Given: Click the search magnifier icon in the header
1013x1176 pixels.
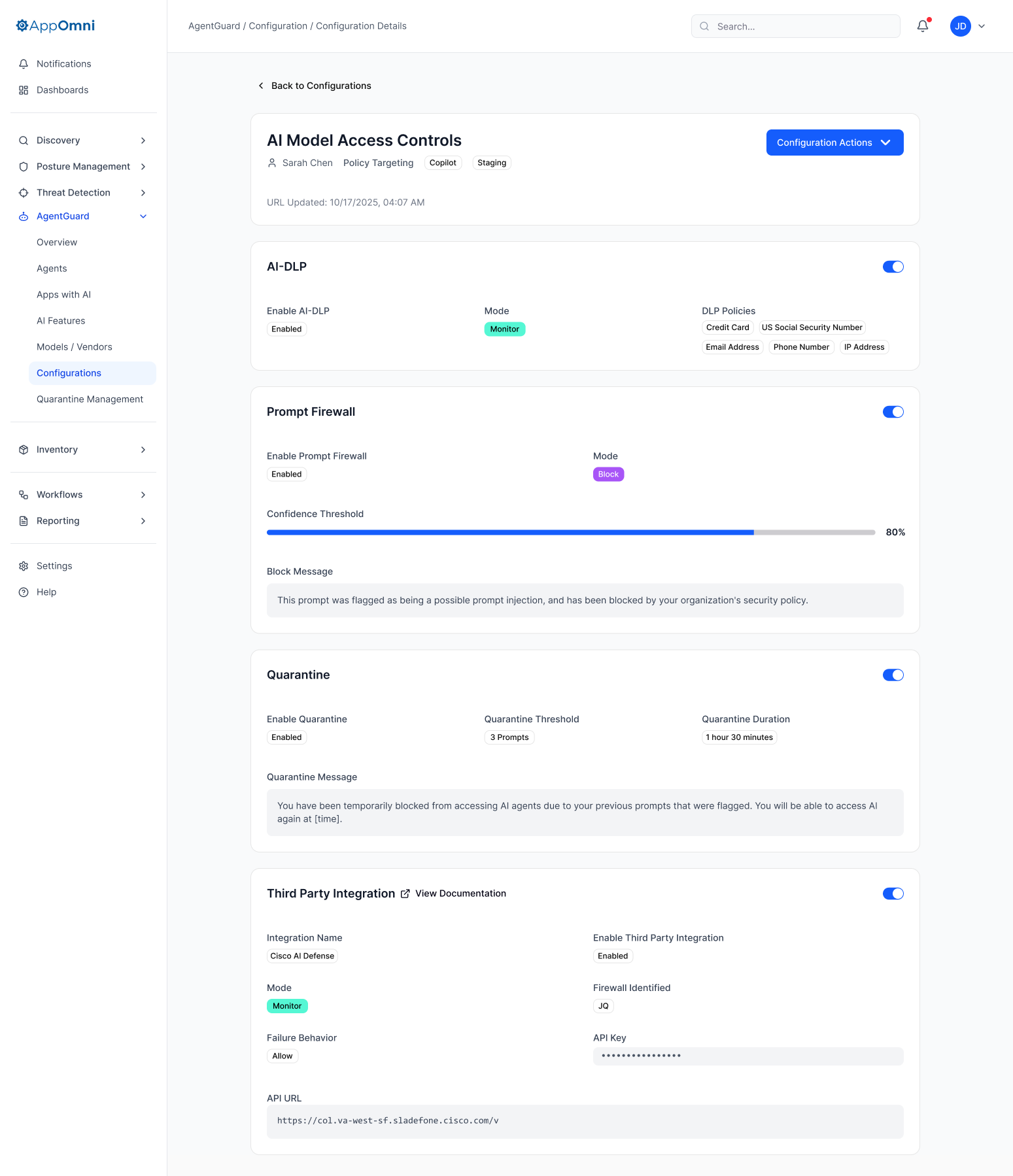Looking at the screenshot, I should pos(704,26).
